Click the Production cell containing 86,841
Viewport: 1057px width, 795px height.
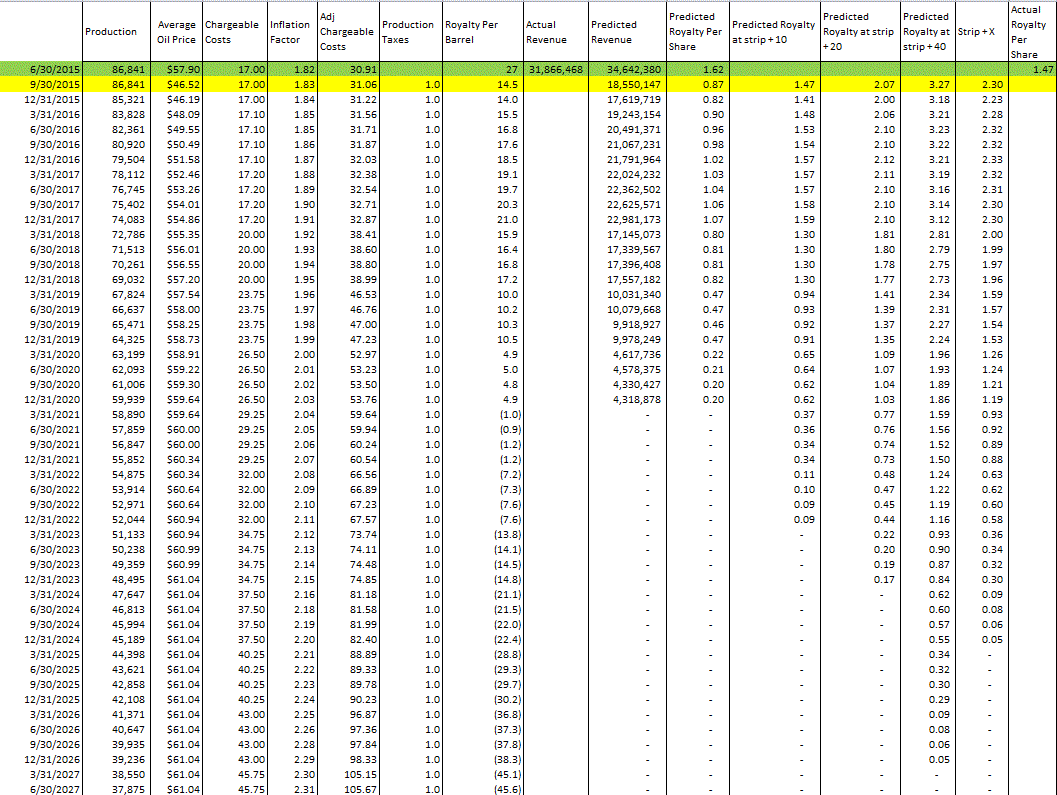coord(113,70)
